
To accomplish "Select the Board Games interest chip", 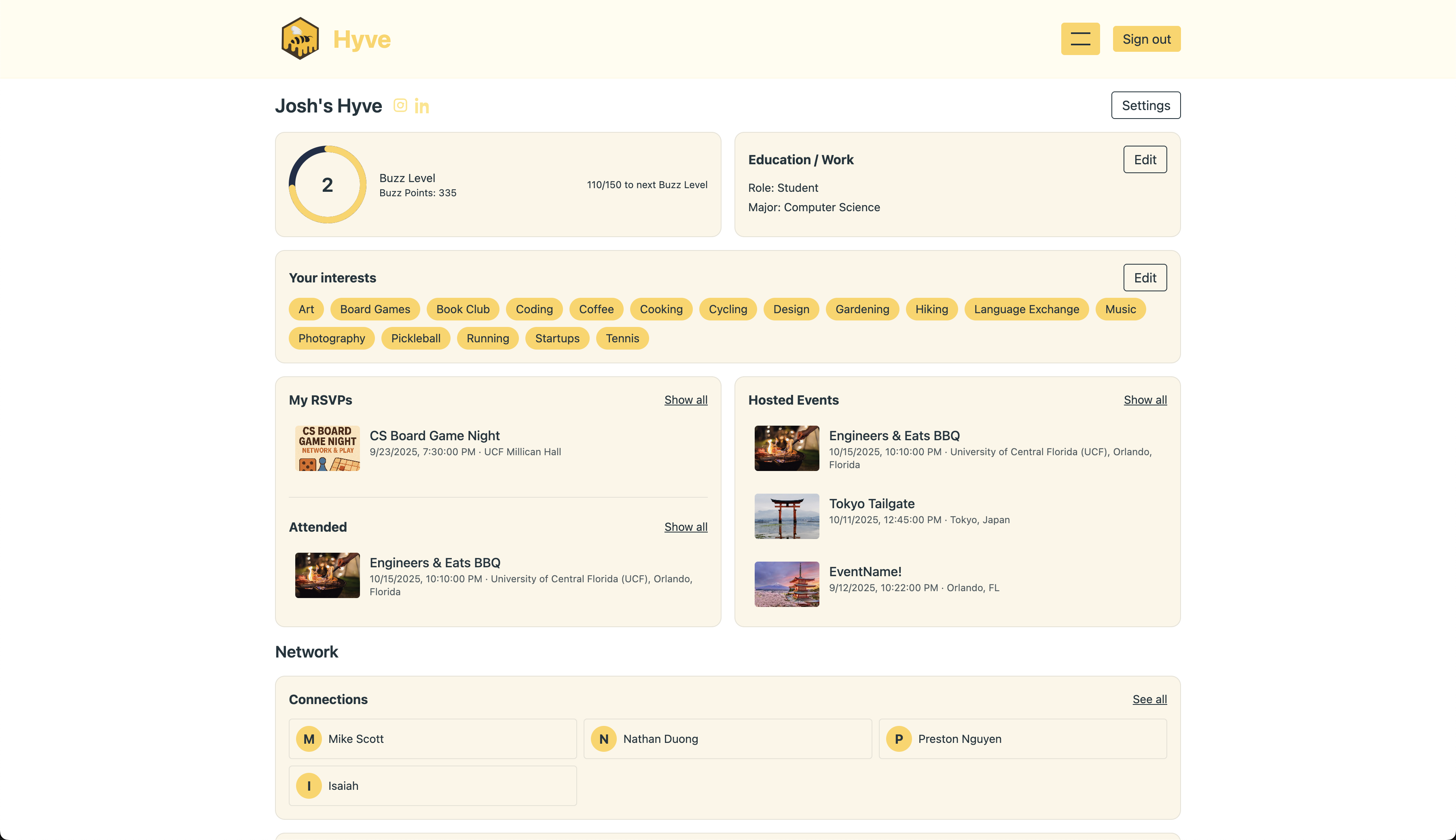I will [x=375, y=309].
